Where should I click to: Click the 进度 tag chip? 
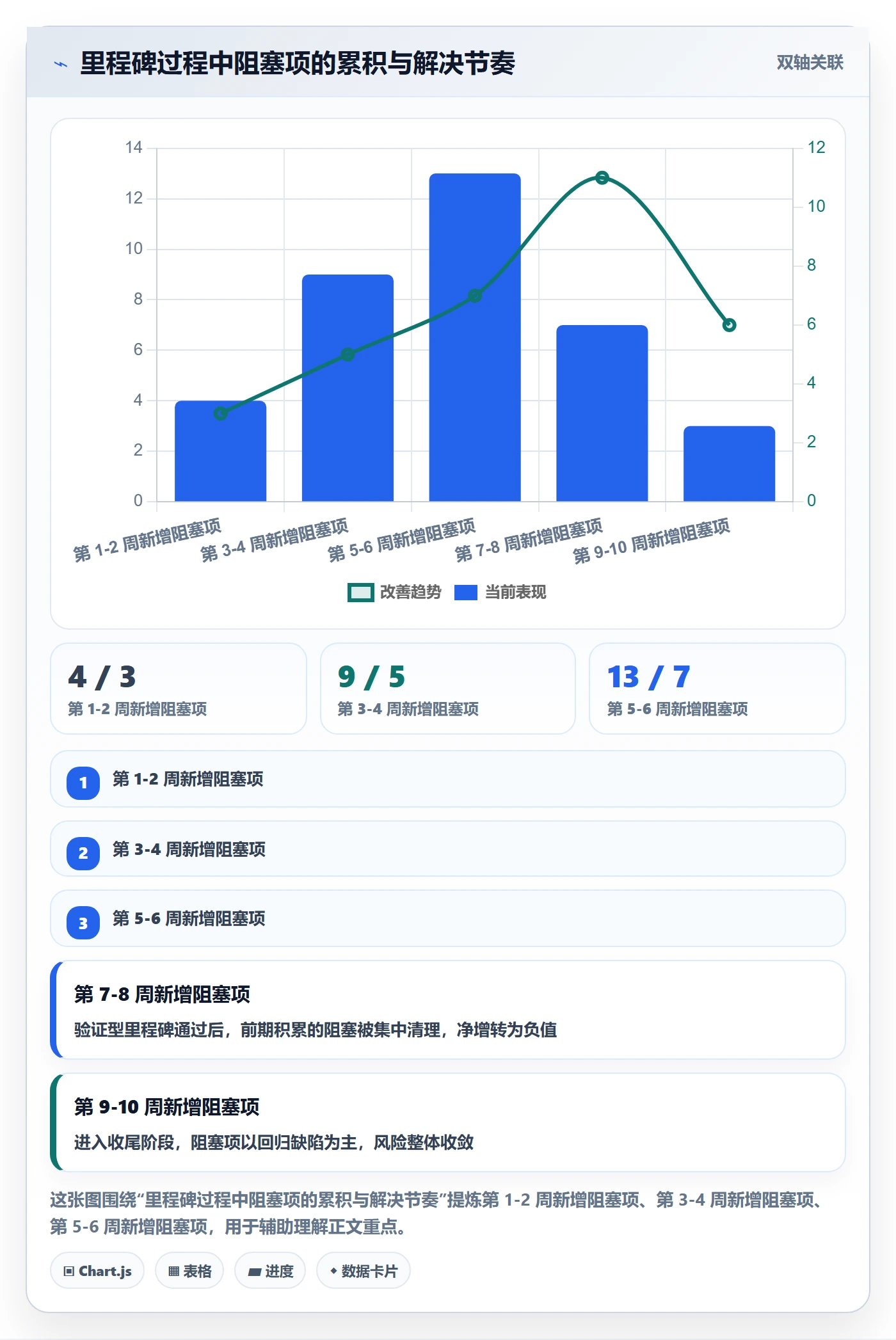(x=270, y=1271)
